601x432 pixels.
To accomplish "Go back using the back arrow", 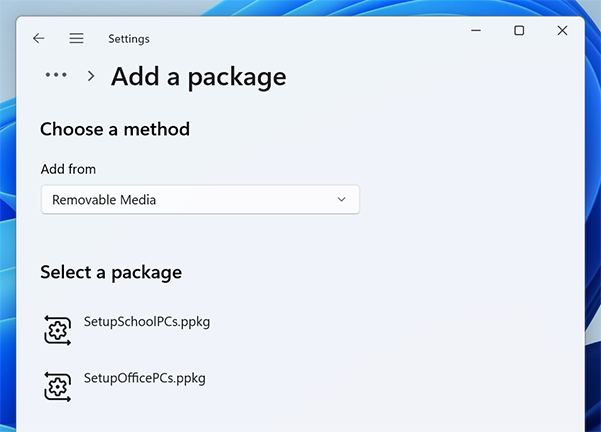I will [38, 39].
